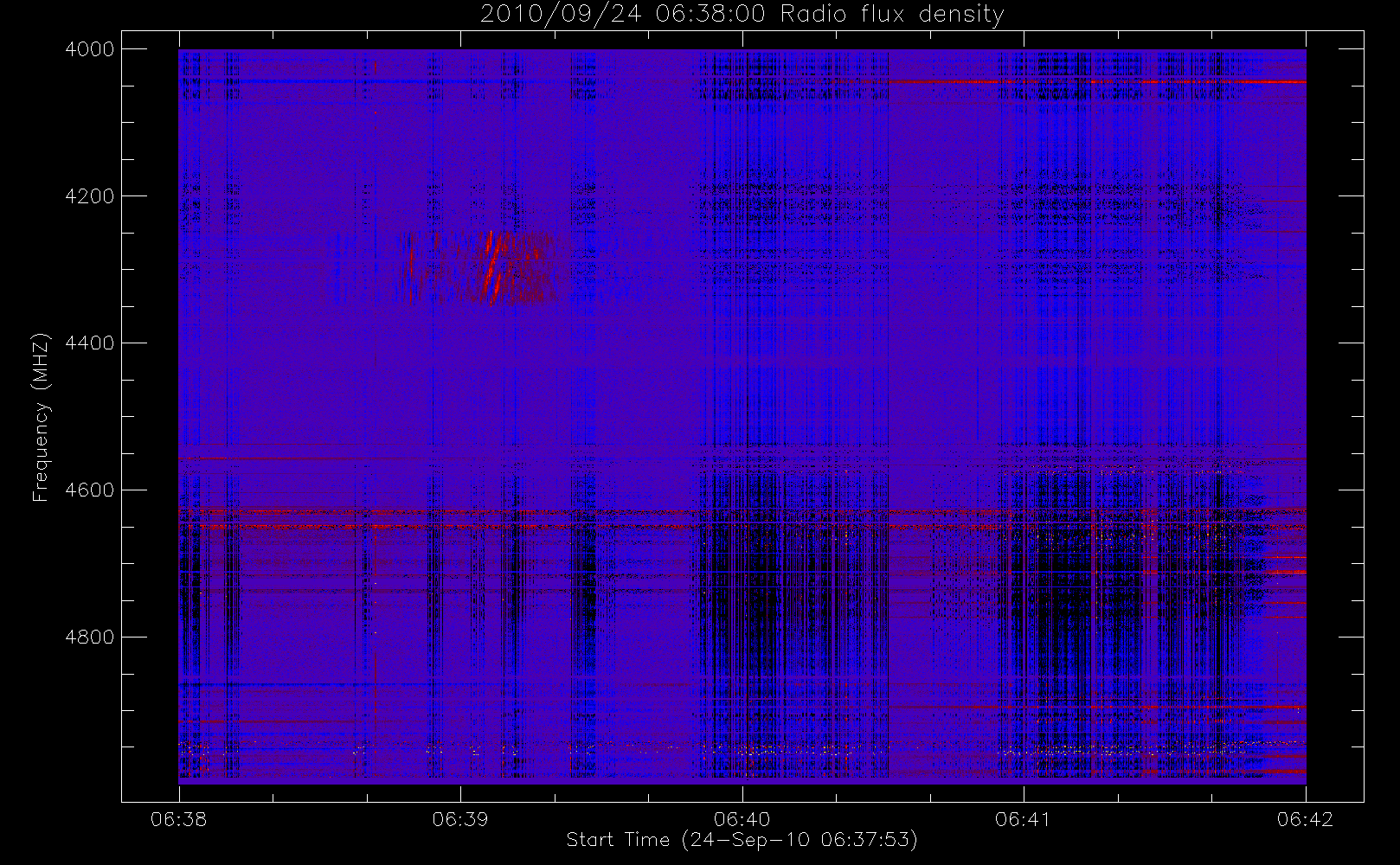Click the 4000 frequency tick label
This screenshot has height=865, width=1400.
click(x=90, y=49)
